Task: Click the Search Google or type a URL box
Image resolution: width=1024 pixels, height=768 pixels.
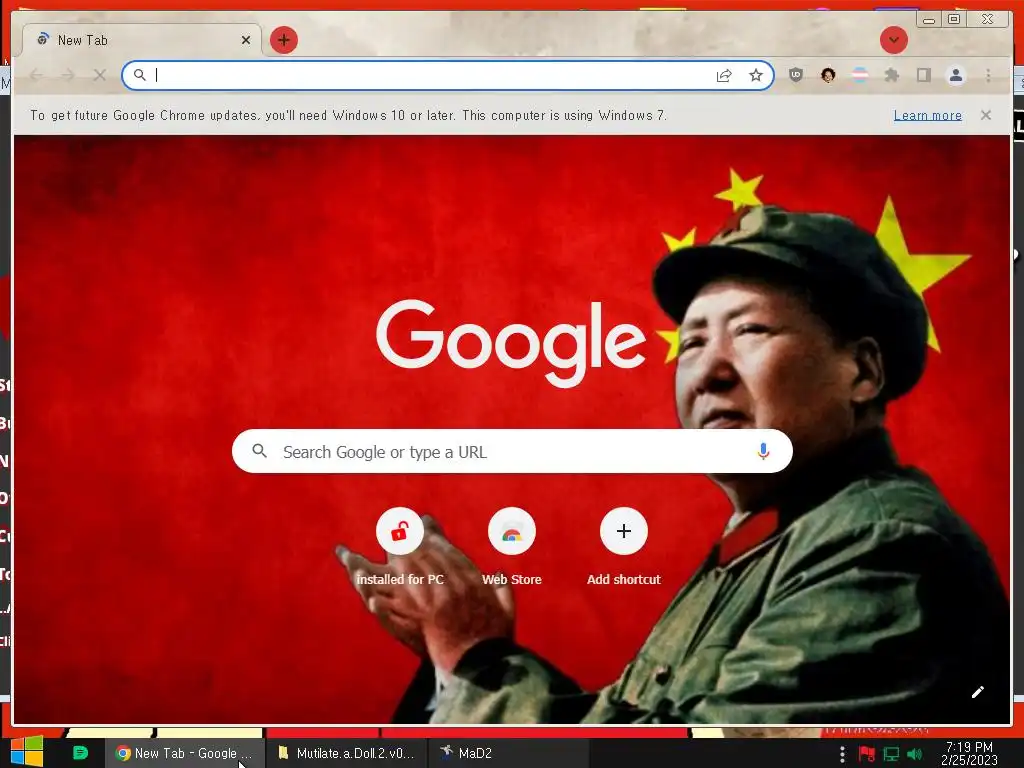Action: (512, 451)
